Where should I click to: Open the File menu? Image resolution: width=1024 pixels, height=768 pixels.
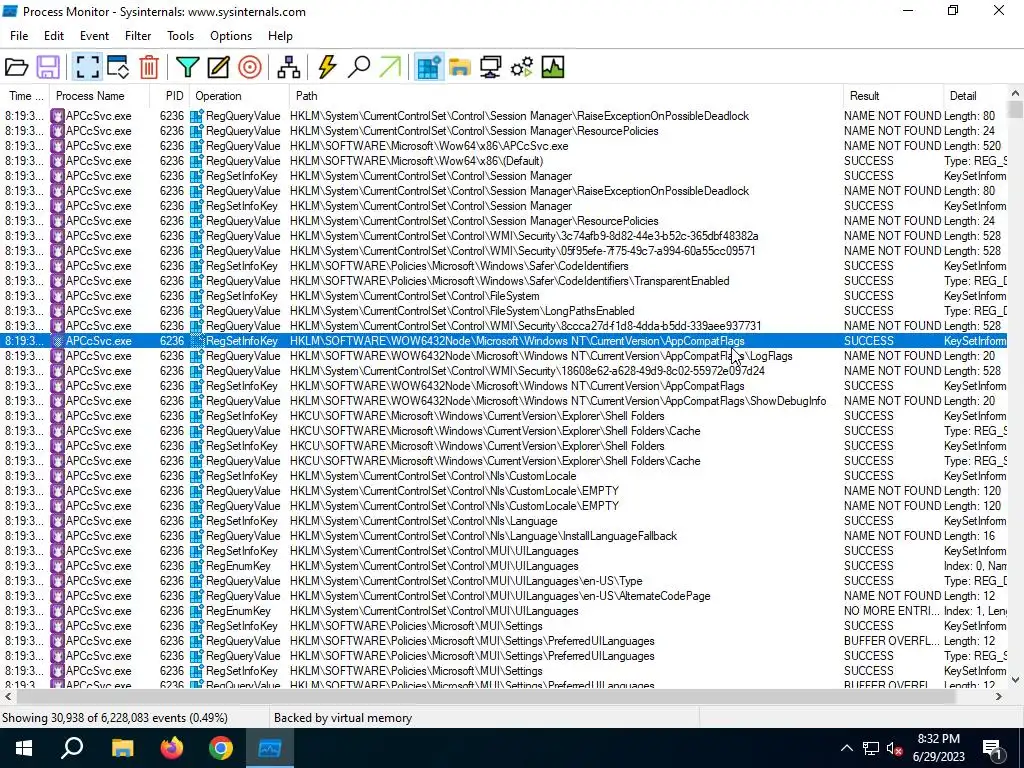pos(19,36)
